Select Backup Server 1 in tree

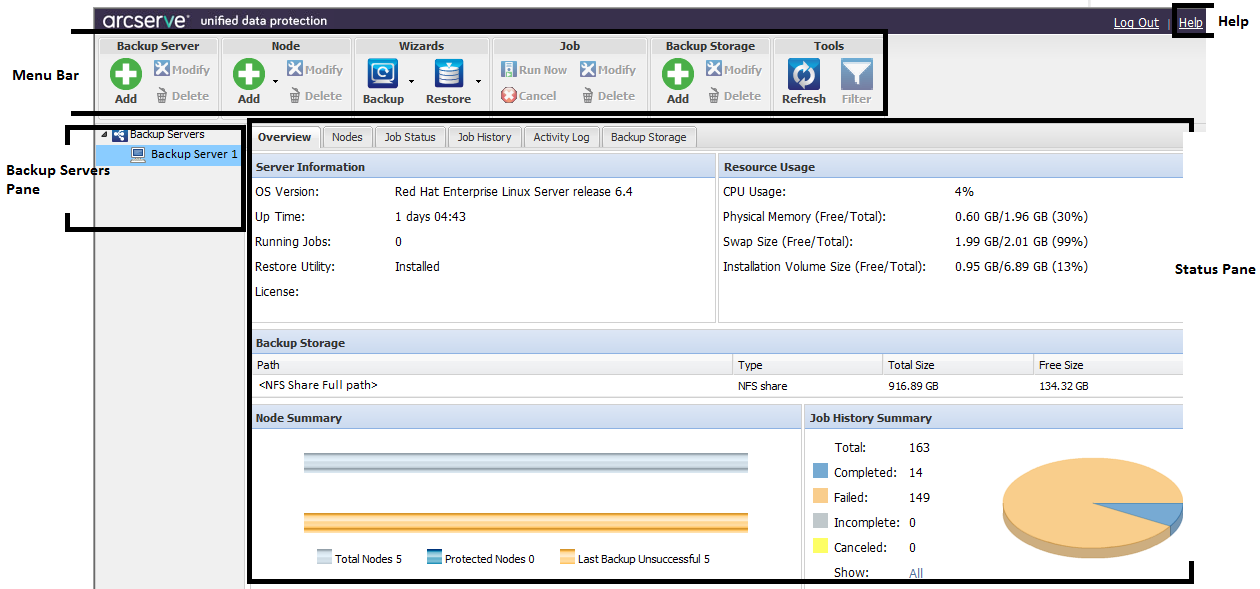point(193,154)
